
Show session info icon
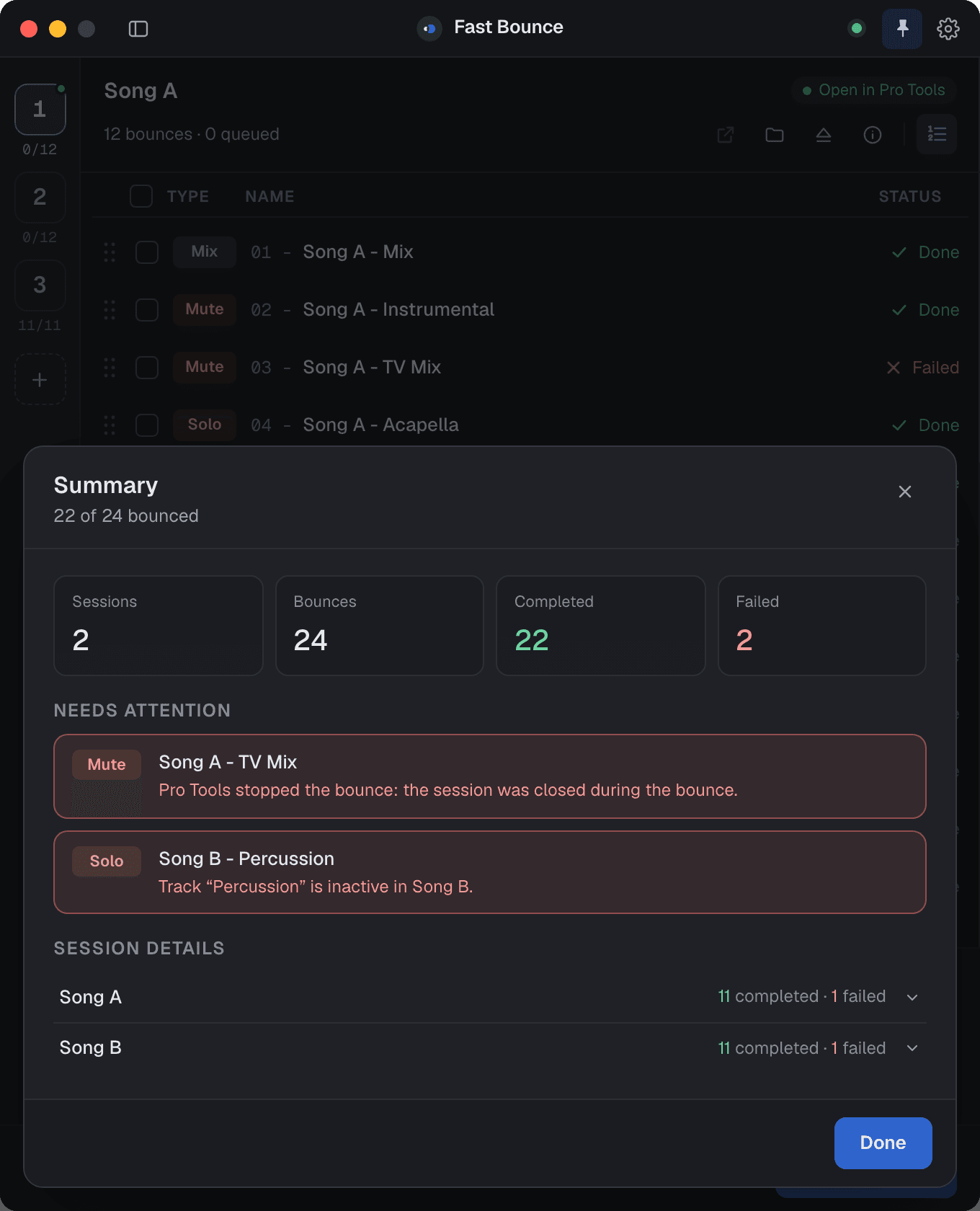point(873,135)
